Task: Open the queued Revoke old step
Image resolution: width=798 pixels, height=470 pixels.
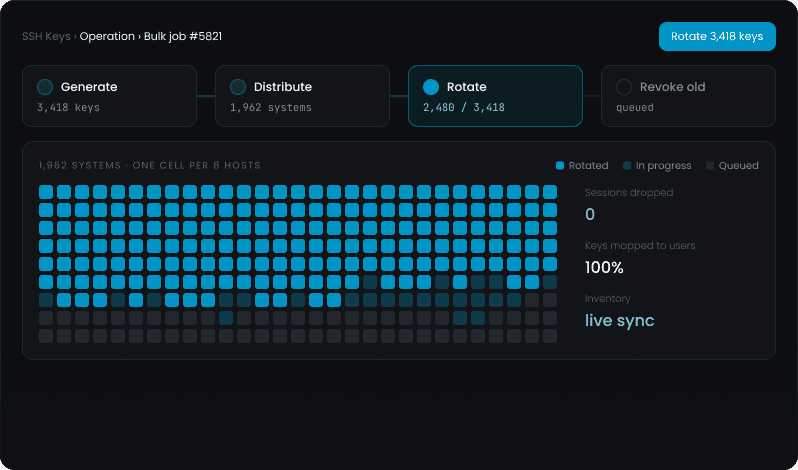Action: (688, 96)
